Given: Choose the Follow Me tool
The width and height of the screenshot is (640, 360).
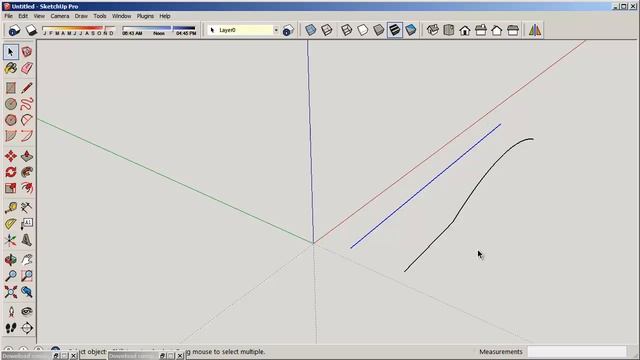Looking at the screenshot, I should pyautogui.click(x=27, y=172).
